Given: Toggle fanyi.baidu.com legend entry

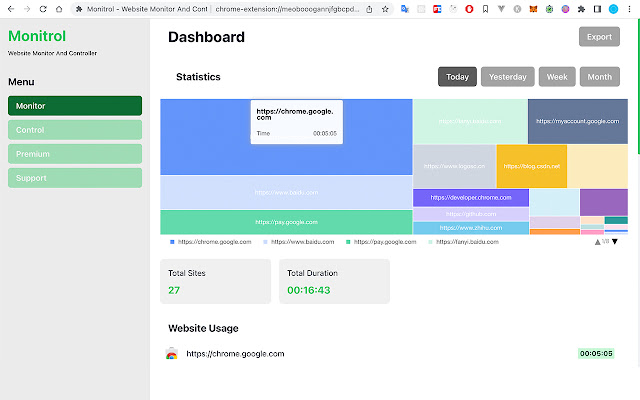Looking at the screenshot, I should pyautogui.click(x=464, y=242).
